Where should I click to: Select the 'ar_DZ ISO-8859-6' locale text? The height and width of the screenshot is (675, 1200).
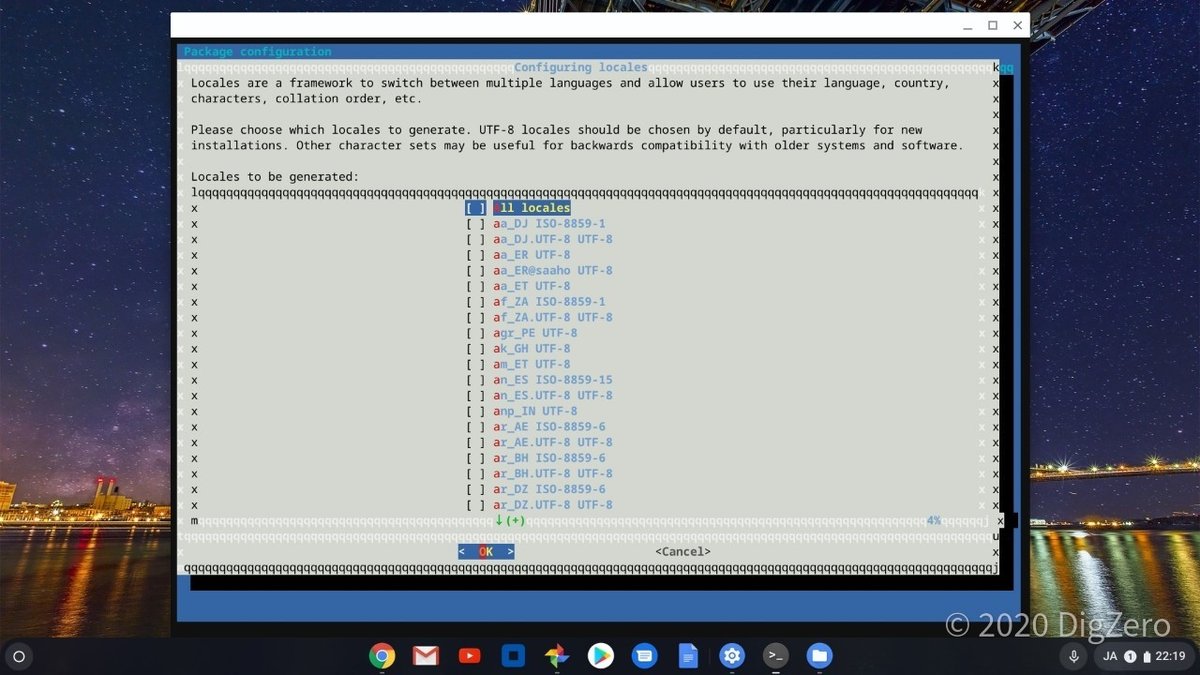click(x=549, y=489)
